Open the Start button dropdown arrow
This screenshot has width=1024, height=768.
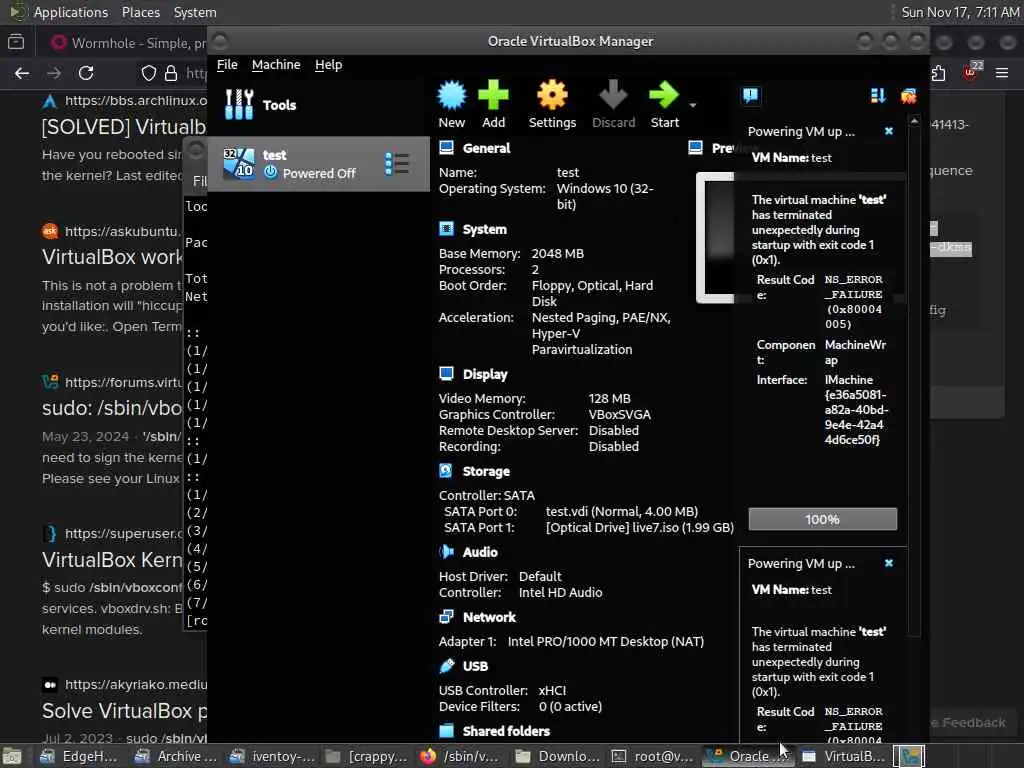point(693,105)
